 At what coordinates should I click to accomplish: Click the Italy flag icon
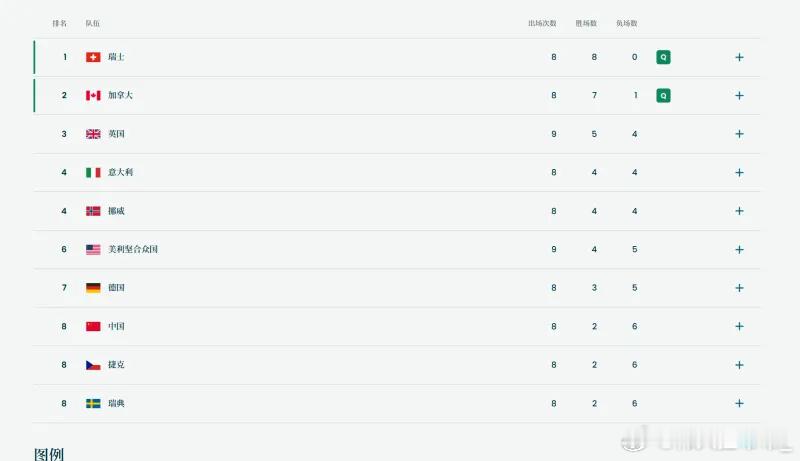pyautogui.click(x=93, y=172)
